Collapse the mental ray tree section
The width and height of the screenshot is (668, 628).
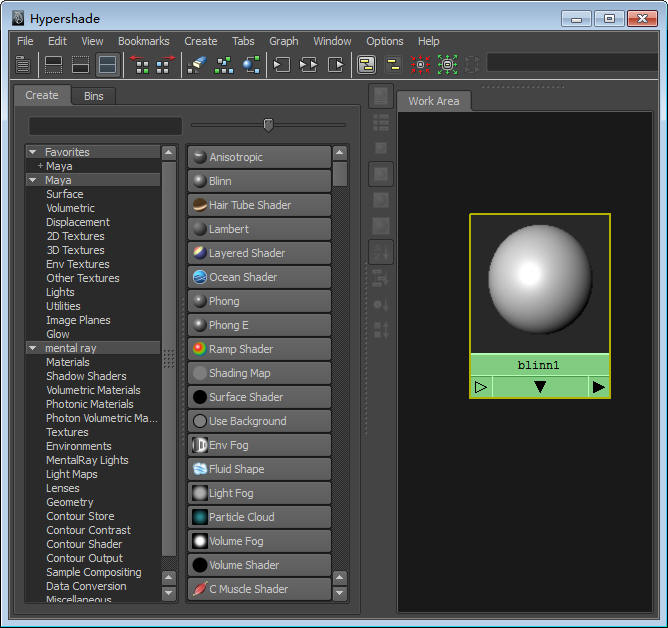[33, 348]
